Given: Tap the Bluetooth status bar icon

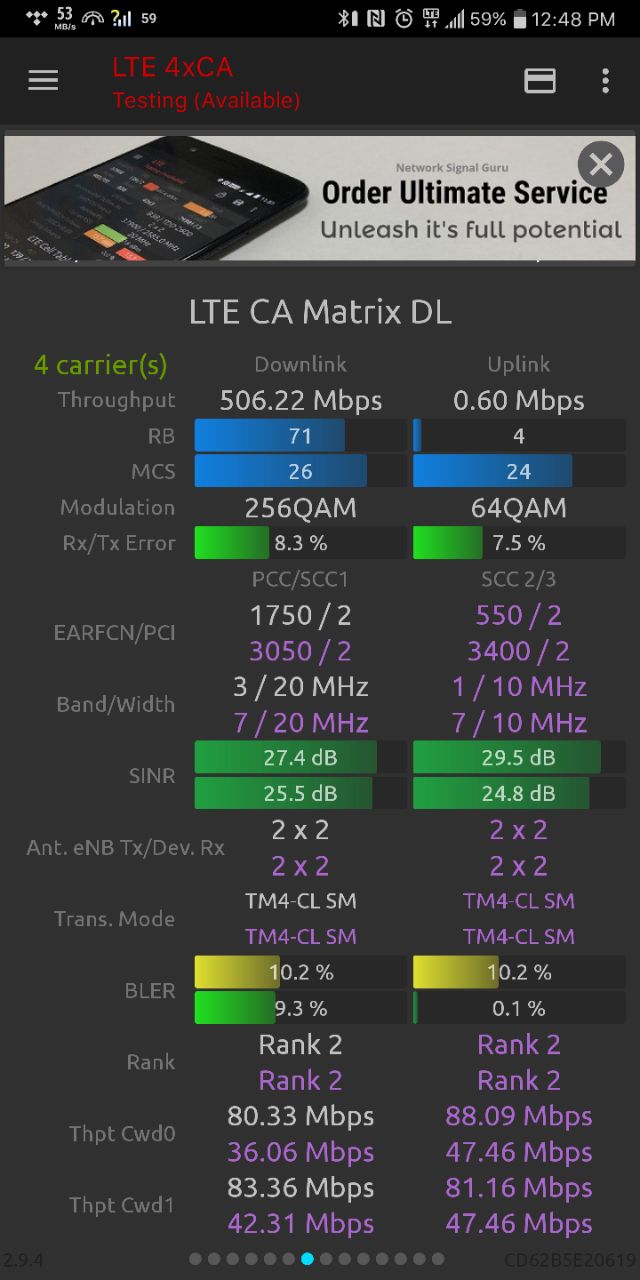Looking at the screenshot, I should pos(344,18).
